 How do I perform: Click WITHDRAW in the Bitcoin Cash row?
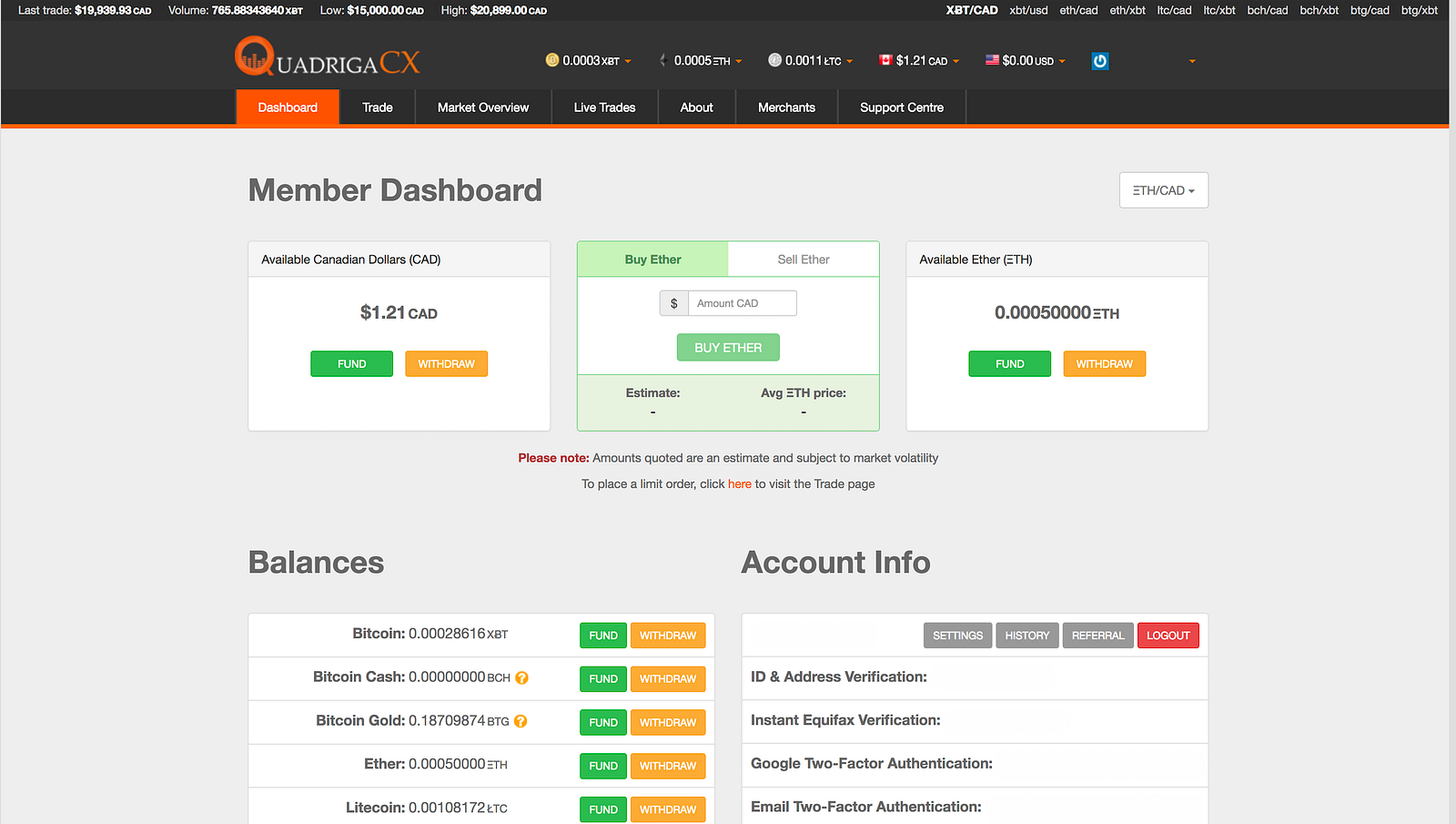point(668,679)
